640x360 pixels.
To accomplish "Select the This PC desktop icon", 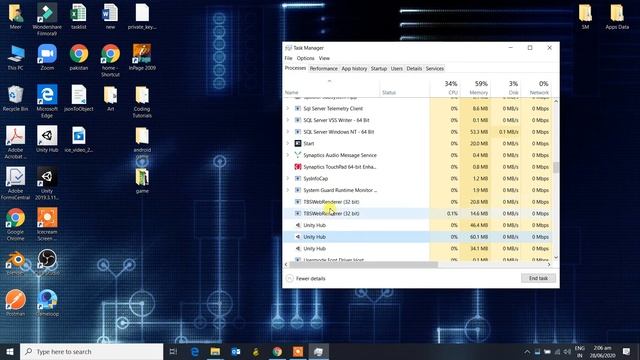I will (x=16, y=58).
